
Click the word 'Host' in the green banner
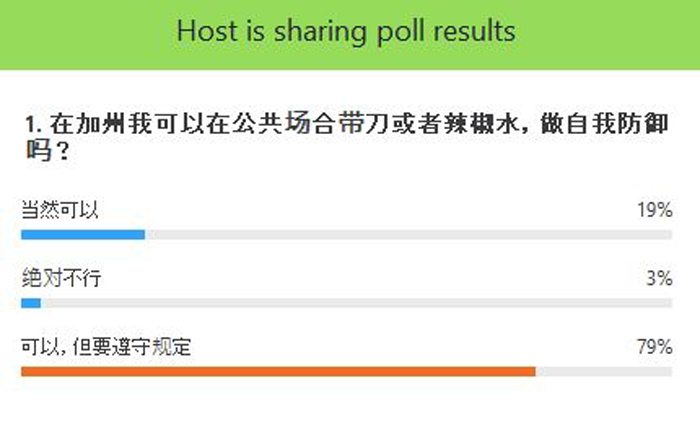(x=207, y=31)
